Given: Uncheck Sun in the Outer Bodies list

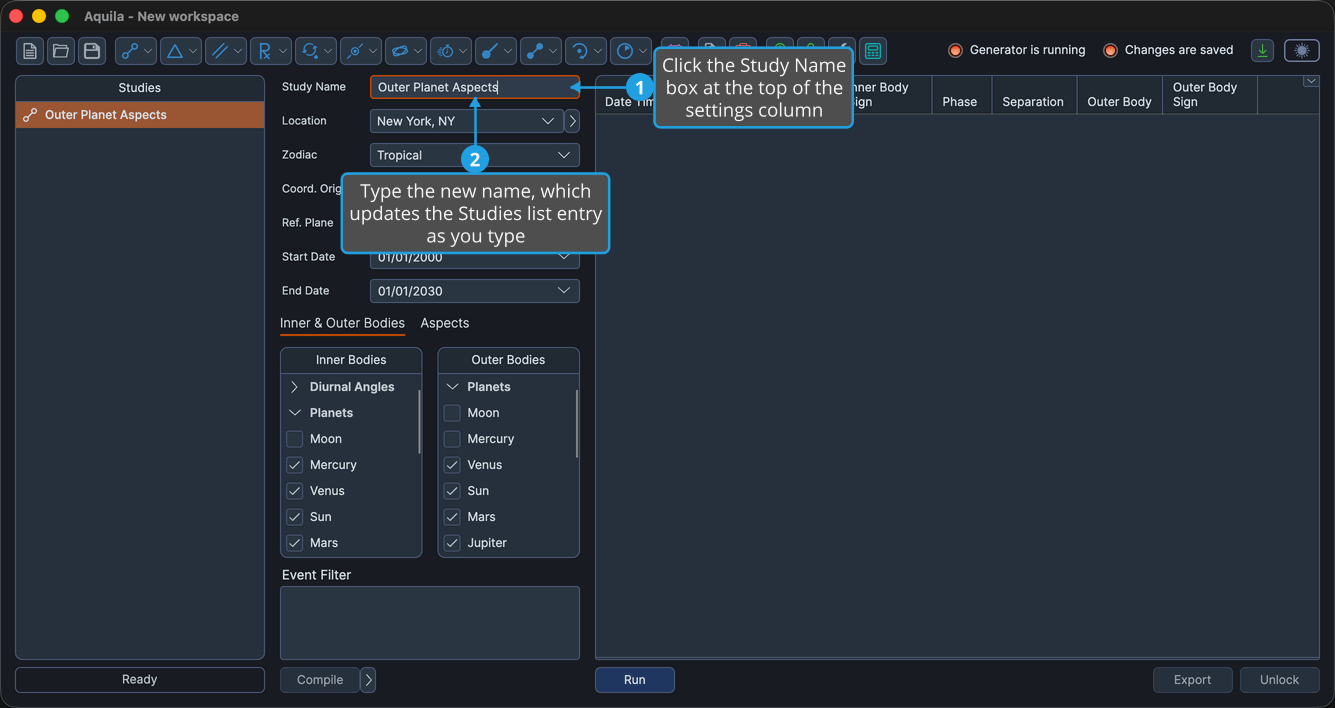Looking at the screenshot, I should pos(452,491).
